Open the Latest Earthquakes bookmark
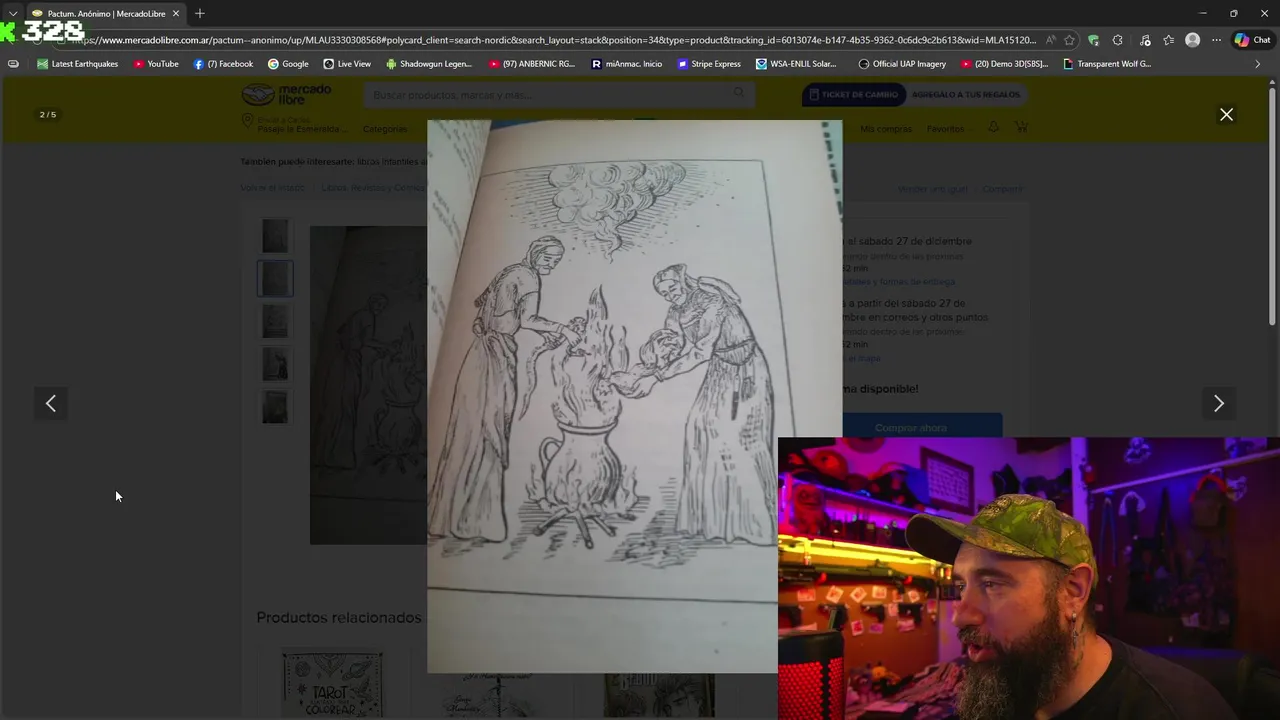This screenshot has width=1280, height=720. click(x=77, y=64)
